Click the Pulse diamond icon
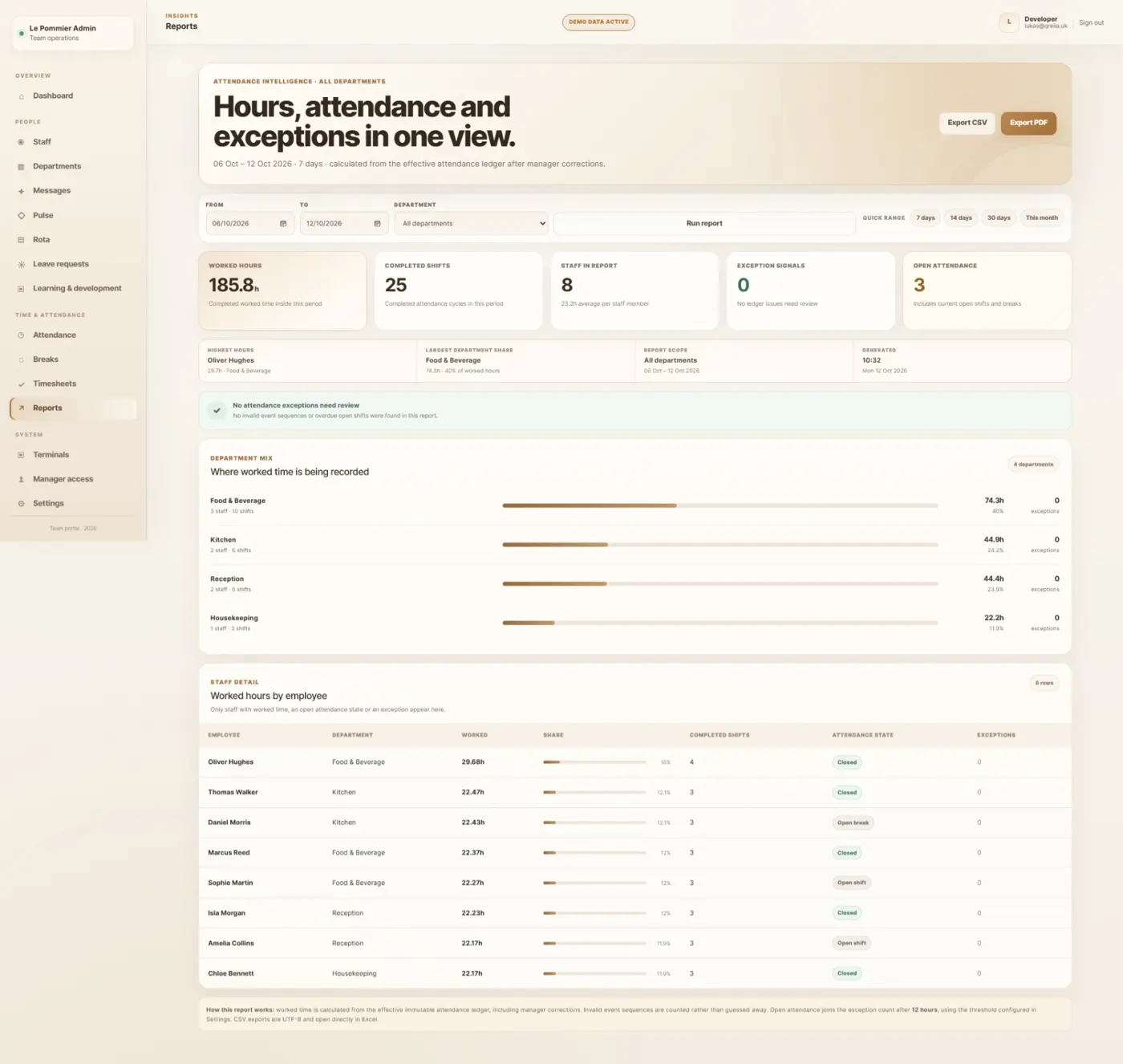 tap(21, 216)
